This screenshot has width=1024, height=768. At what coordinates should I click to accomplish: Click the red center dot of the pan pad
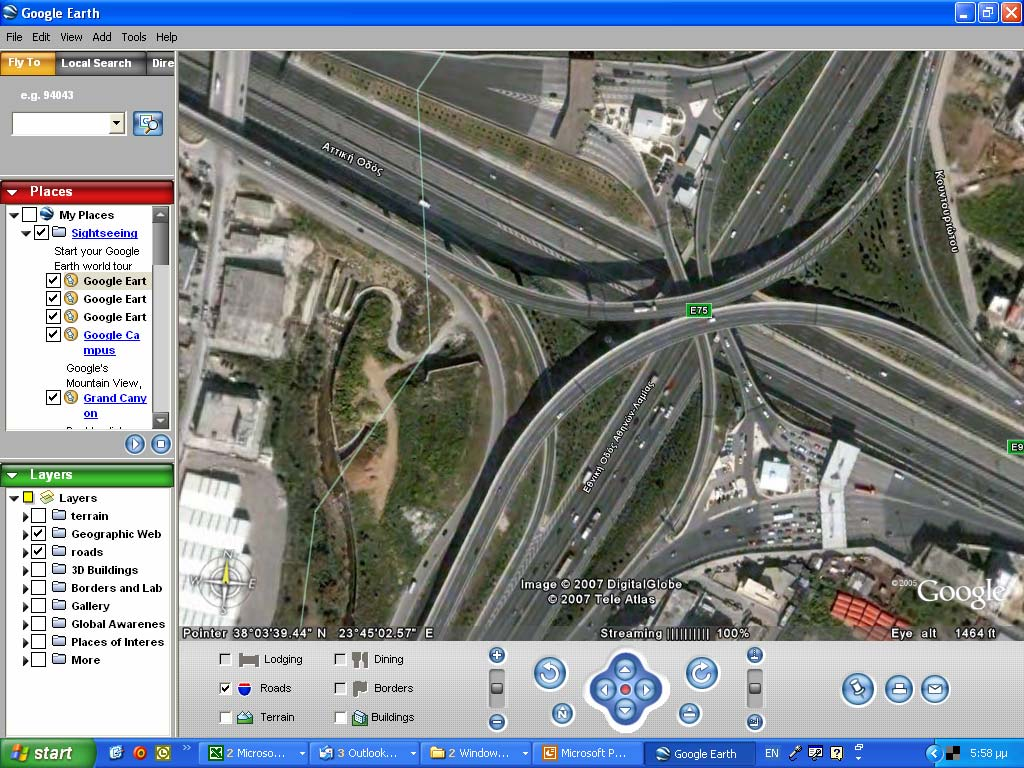tap(625, 690)
